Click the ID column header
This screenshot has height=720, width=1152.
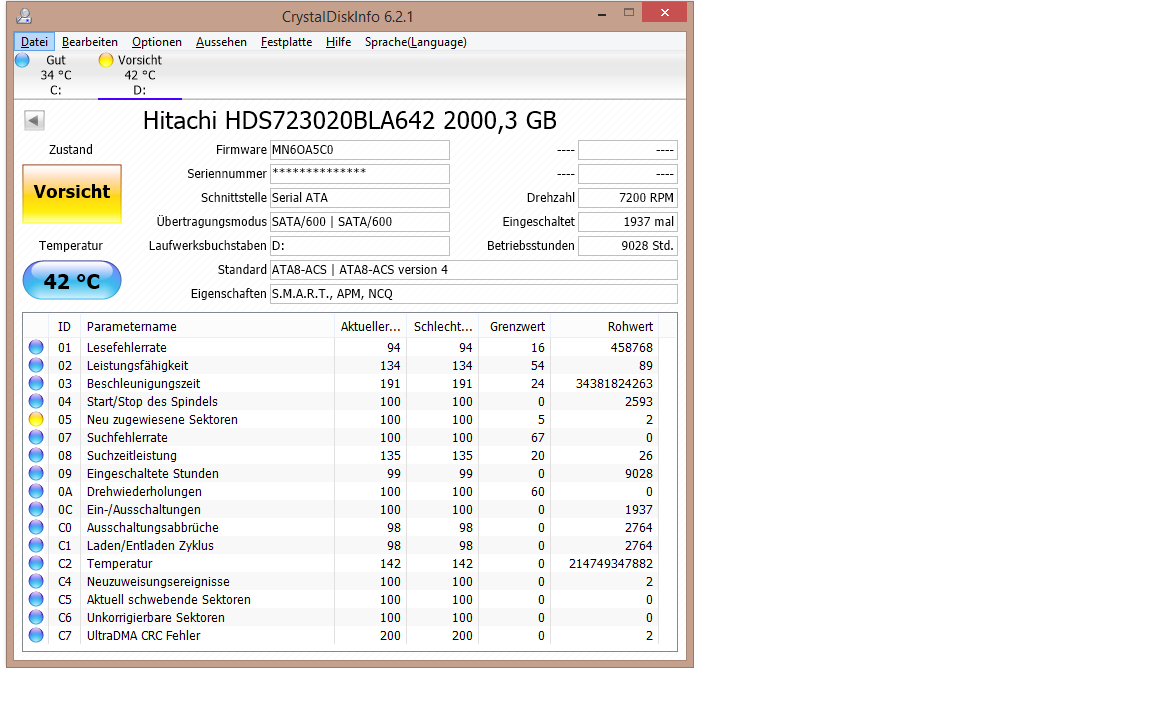pyautogui.click(x=65, y=326)
